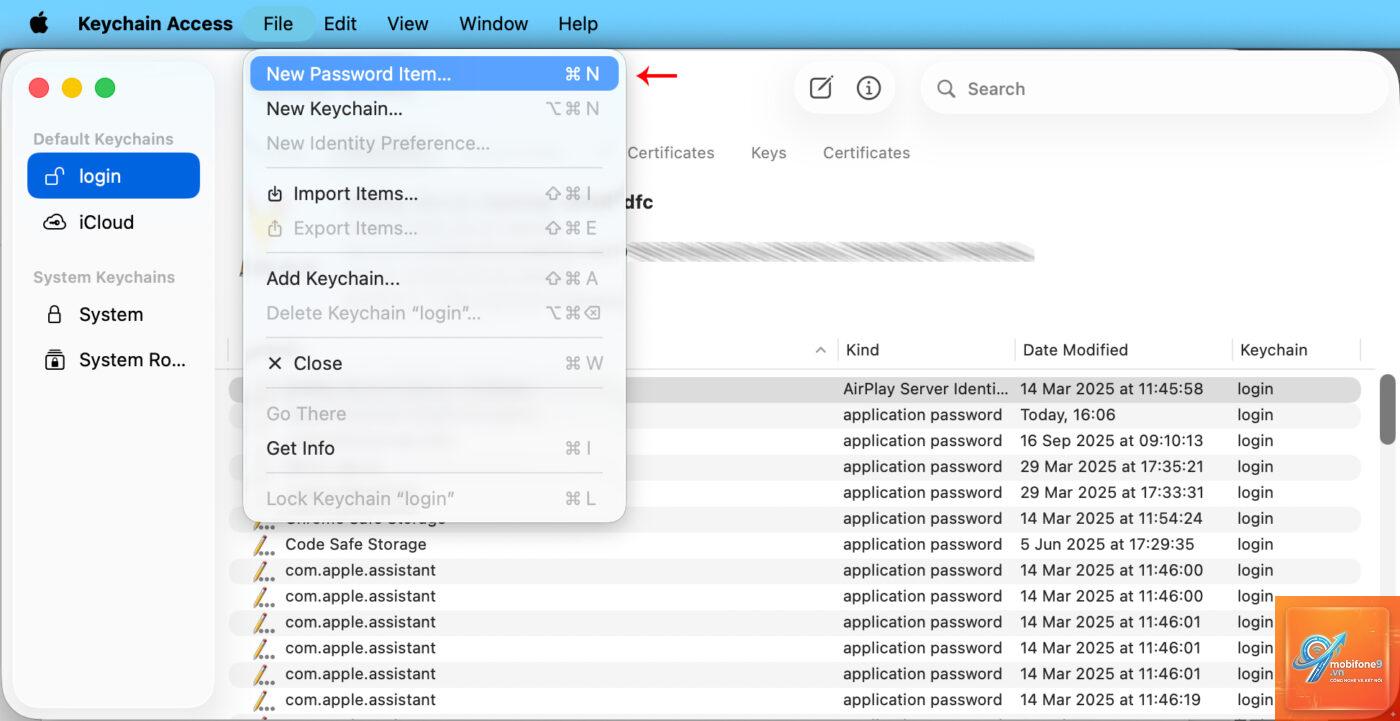Click the iCloud cloud-lock icon
The image size is (1400, 721).
[x=55, y=222]
